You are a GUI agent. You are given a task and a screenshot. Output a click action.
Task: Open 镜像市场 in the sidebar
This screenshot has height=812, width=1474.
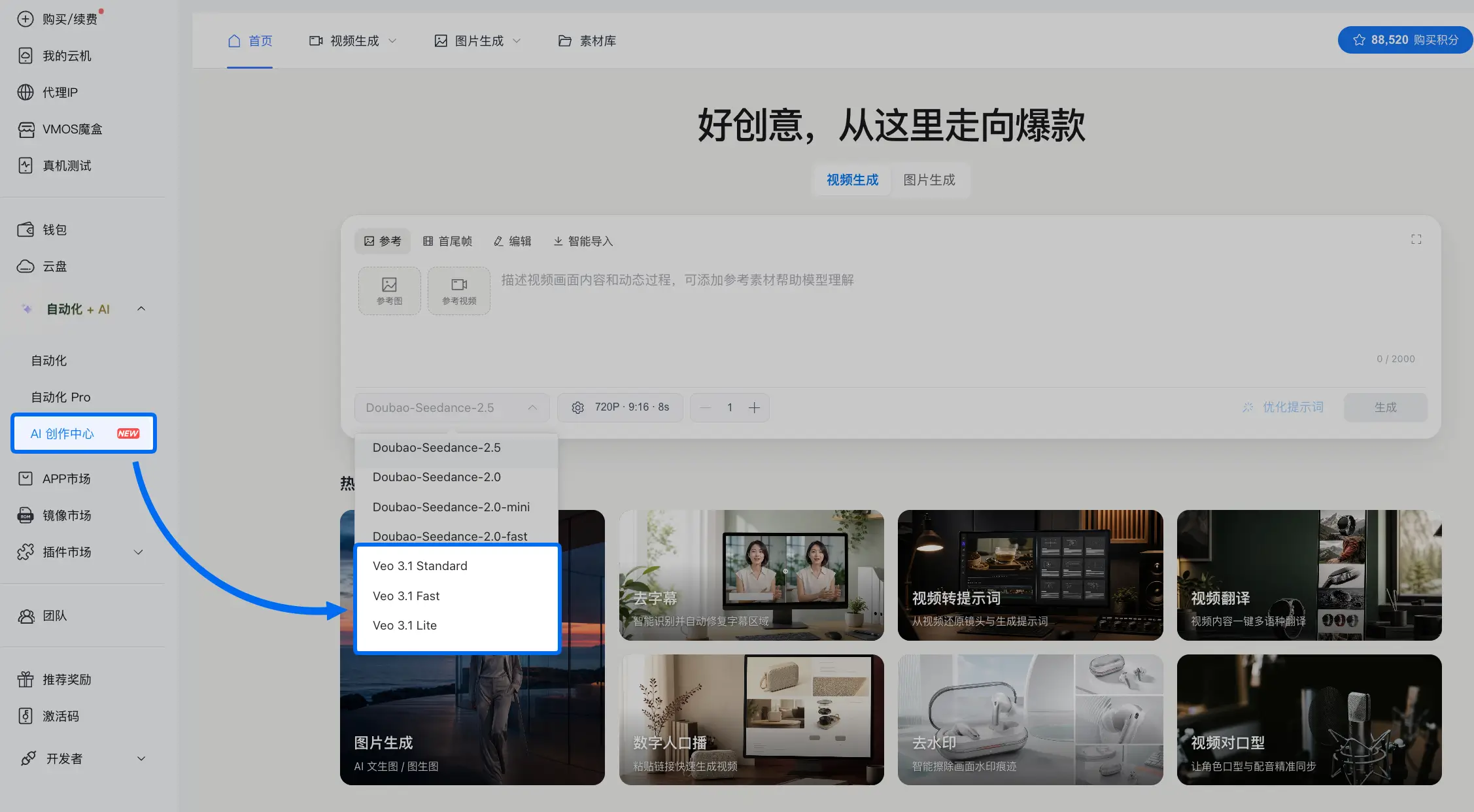pos(54,515)
